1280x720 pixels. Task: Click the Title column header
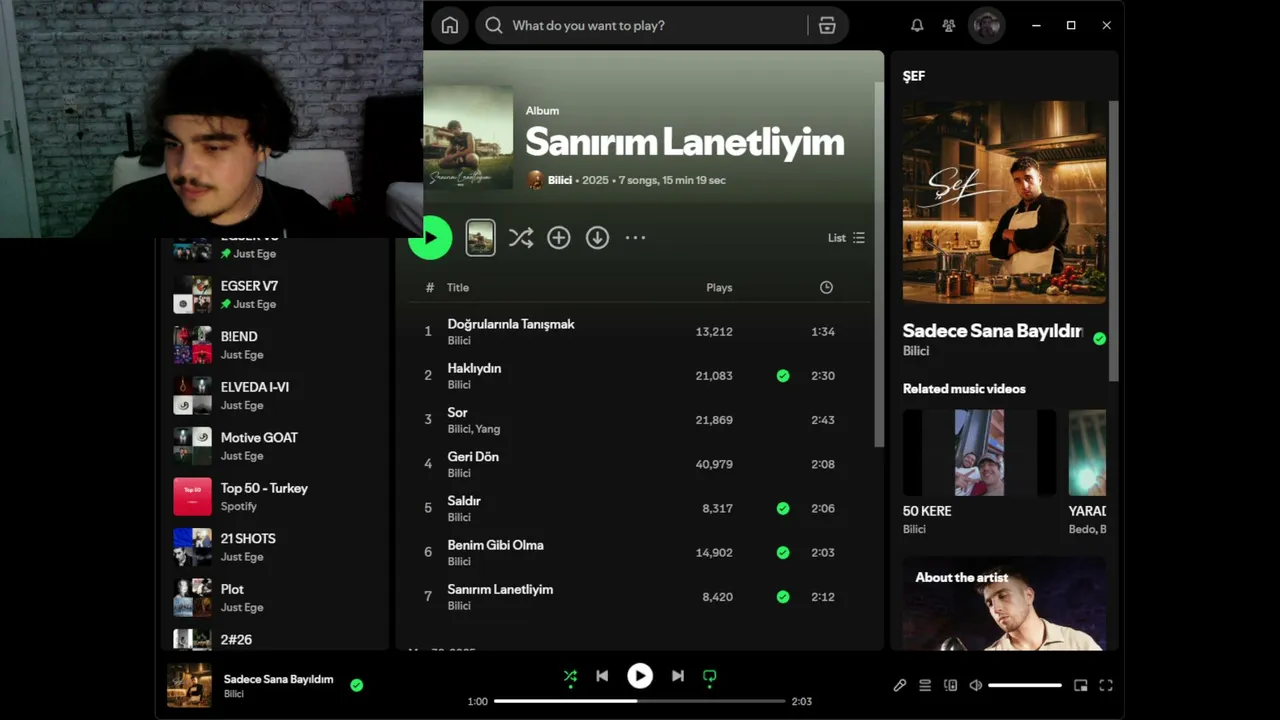[x=458, y=288]
